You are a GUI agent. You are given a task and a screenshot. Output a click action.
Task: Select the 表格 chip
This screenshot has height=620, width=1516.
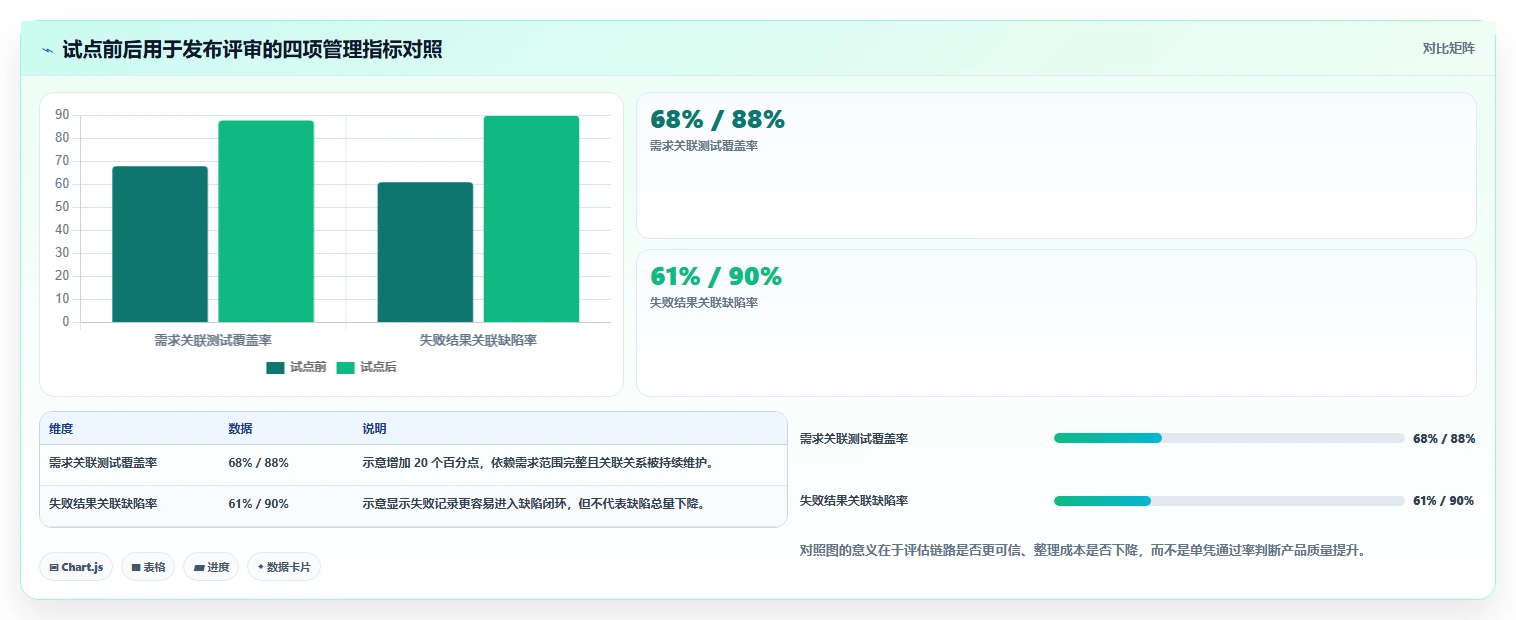[x=148, y=567]
